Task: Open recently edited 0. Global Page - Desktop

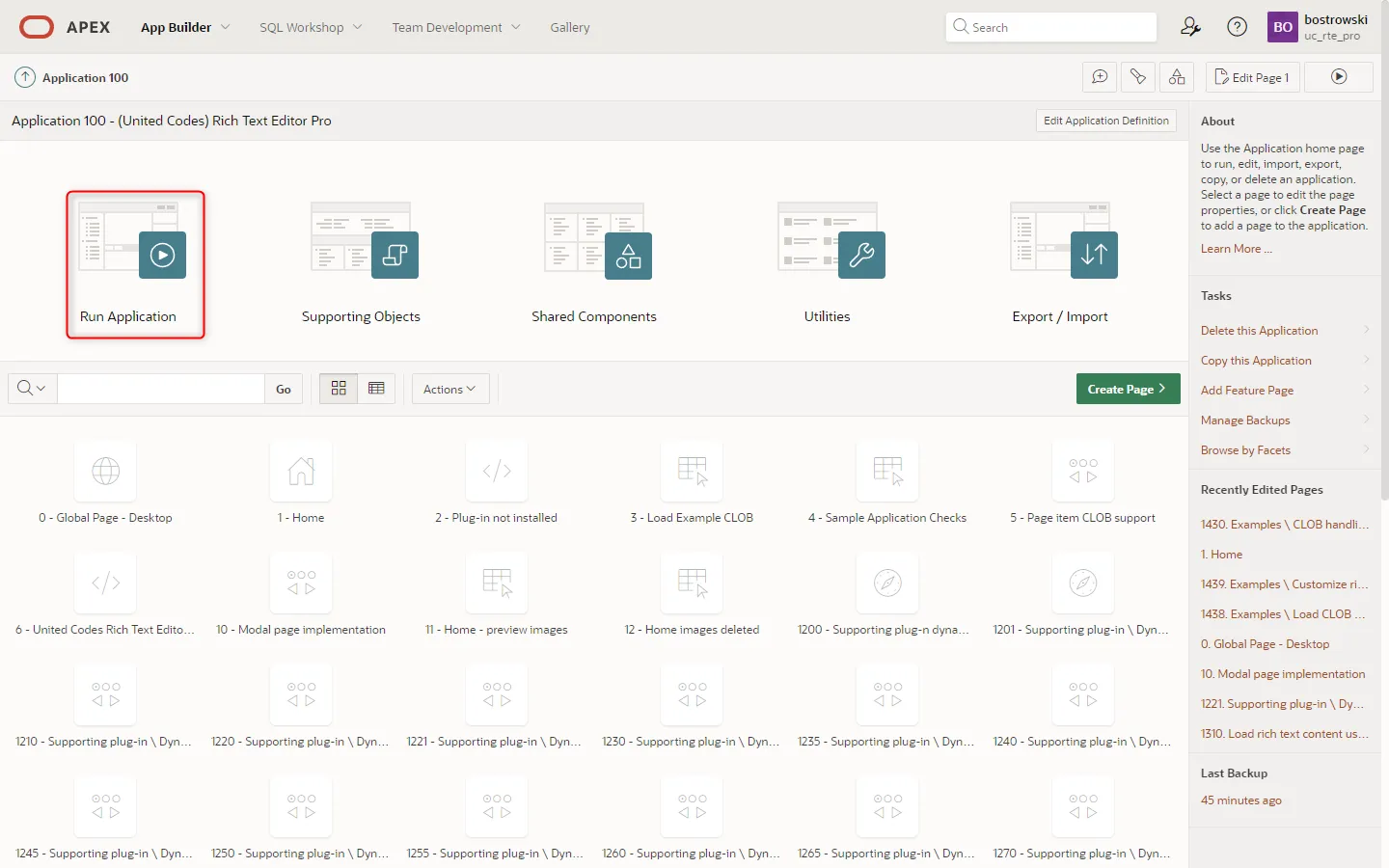Action: pos(1266,644)
